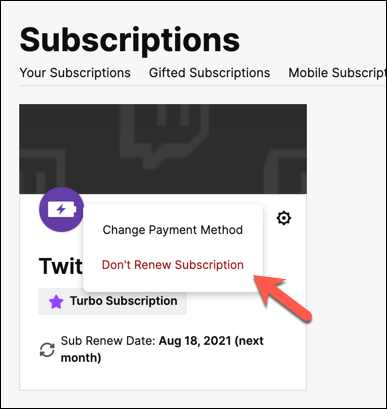The image size is (387, 409).
Task: Choose Don't Renew Subscription
Action: tap(173, 265)
